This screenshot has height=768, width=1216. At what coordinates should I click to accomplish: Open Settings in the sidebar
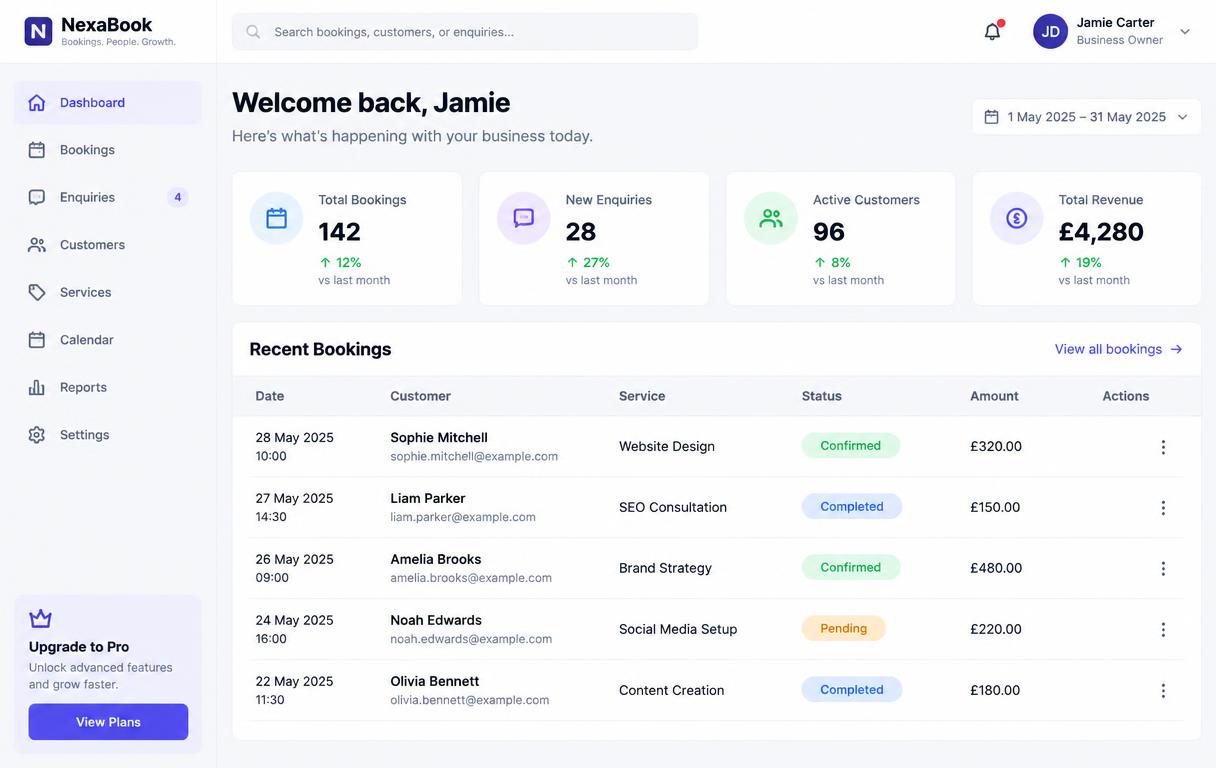tap(108, 435)
